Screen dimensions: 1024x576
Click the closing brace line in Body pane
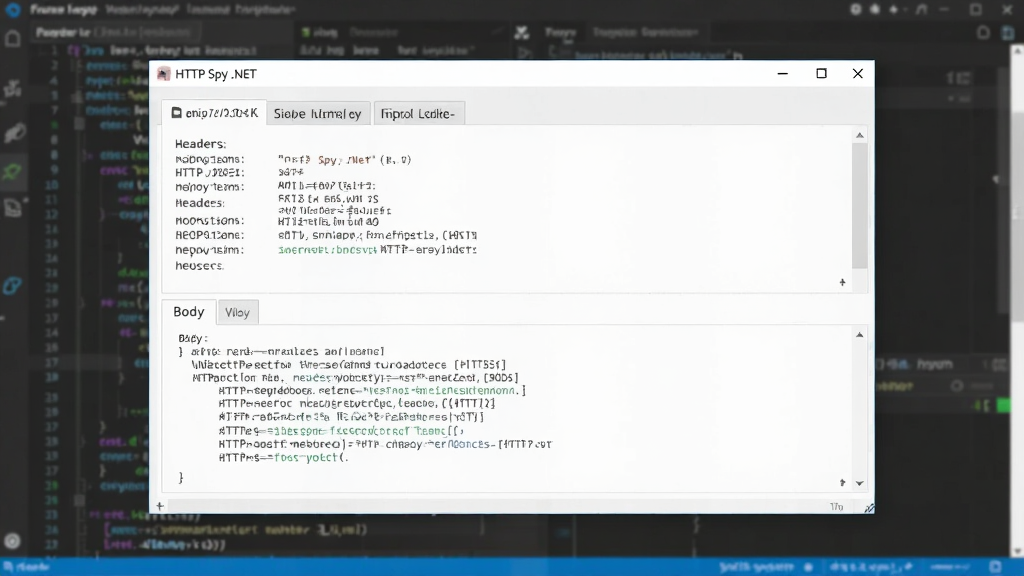click(x=181, y=477)
